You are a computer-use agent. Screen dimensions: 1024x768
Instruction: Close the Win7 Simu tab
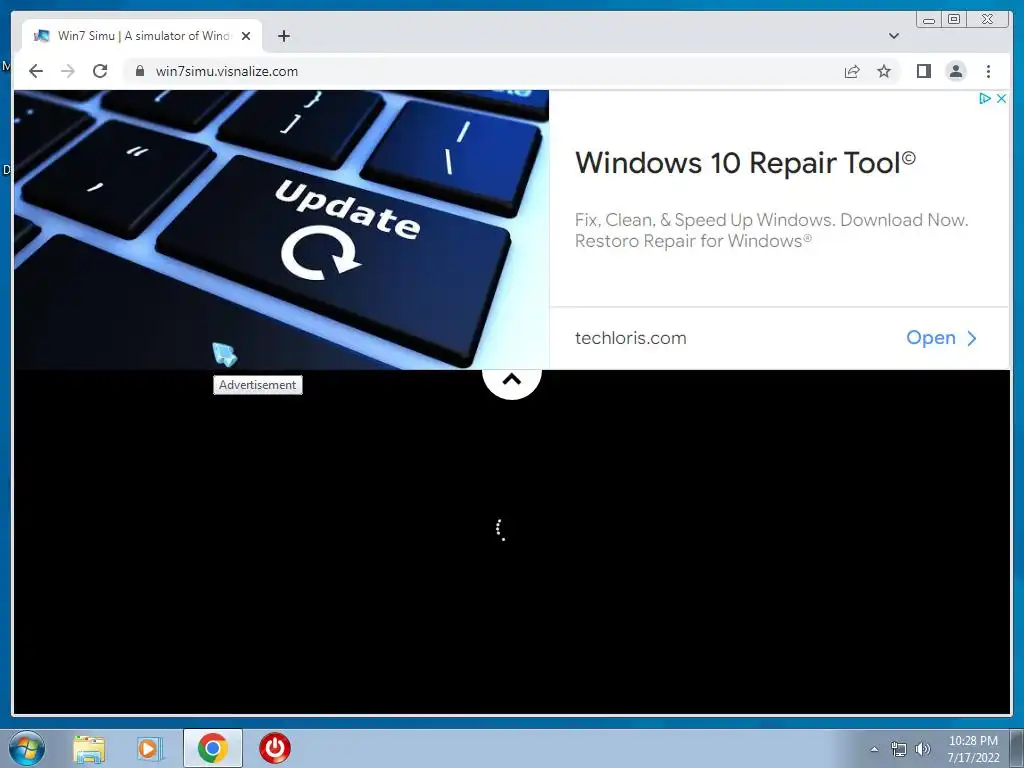(246, 36)
